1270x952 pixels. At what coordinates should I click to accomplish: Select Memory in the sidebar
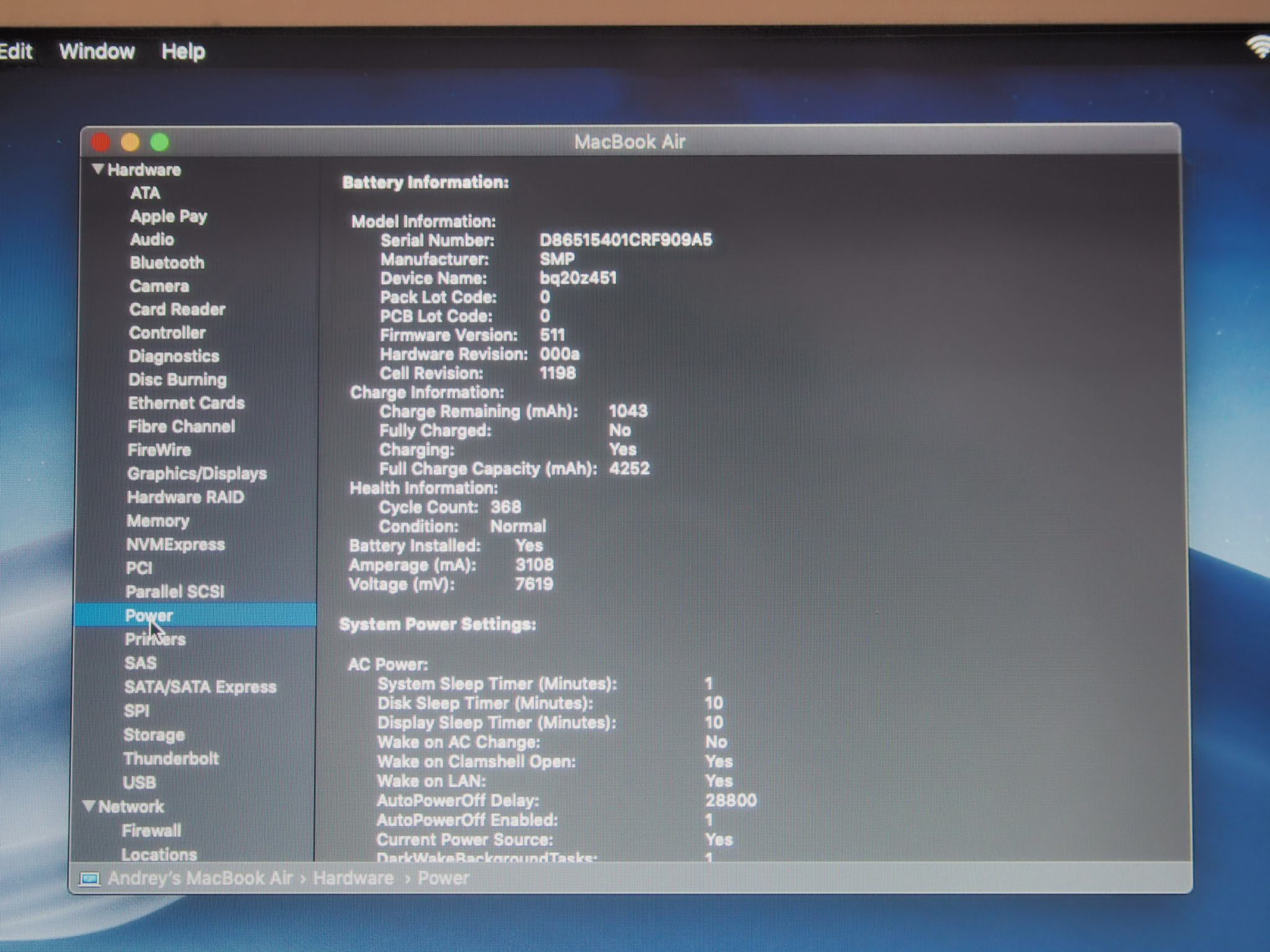click(x=158, y=521)
